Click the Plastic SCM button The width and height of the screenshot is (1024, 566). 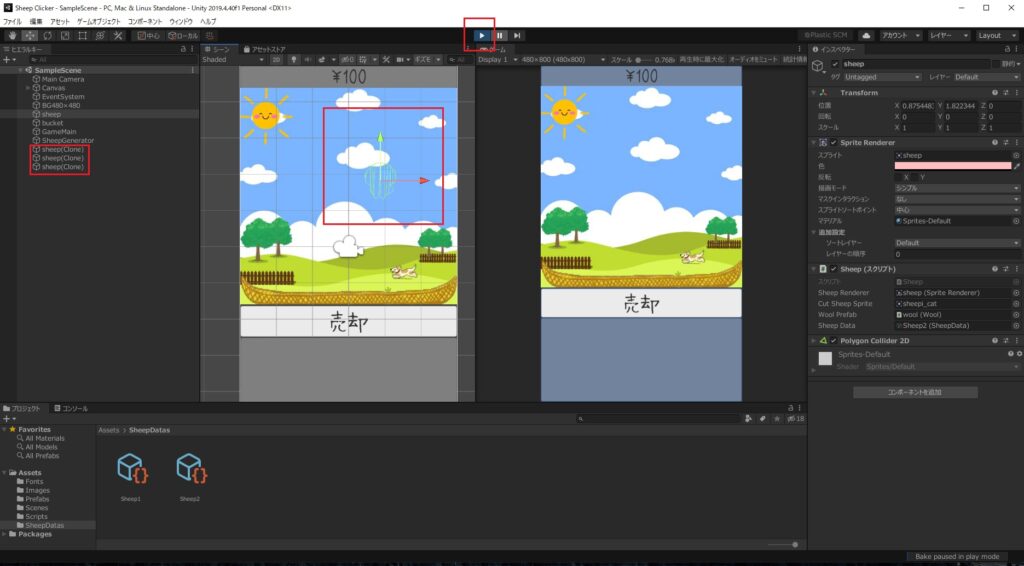826,36
